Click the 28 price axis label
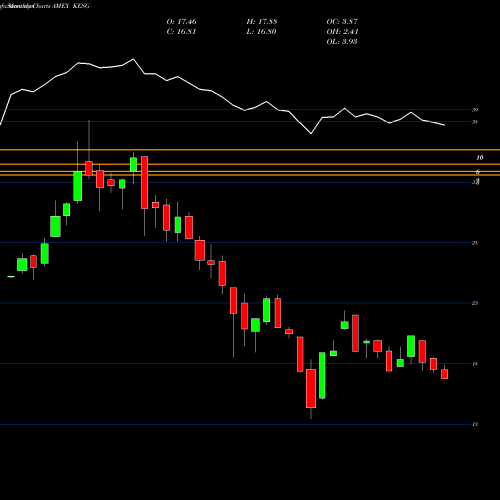Viewport: 500px width, 500px height. point(475,243)
